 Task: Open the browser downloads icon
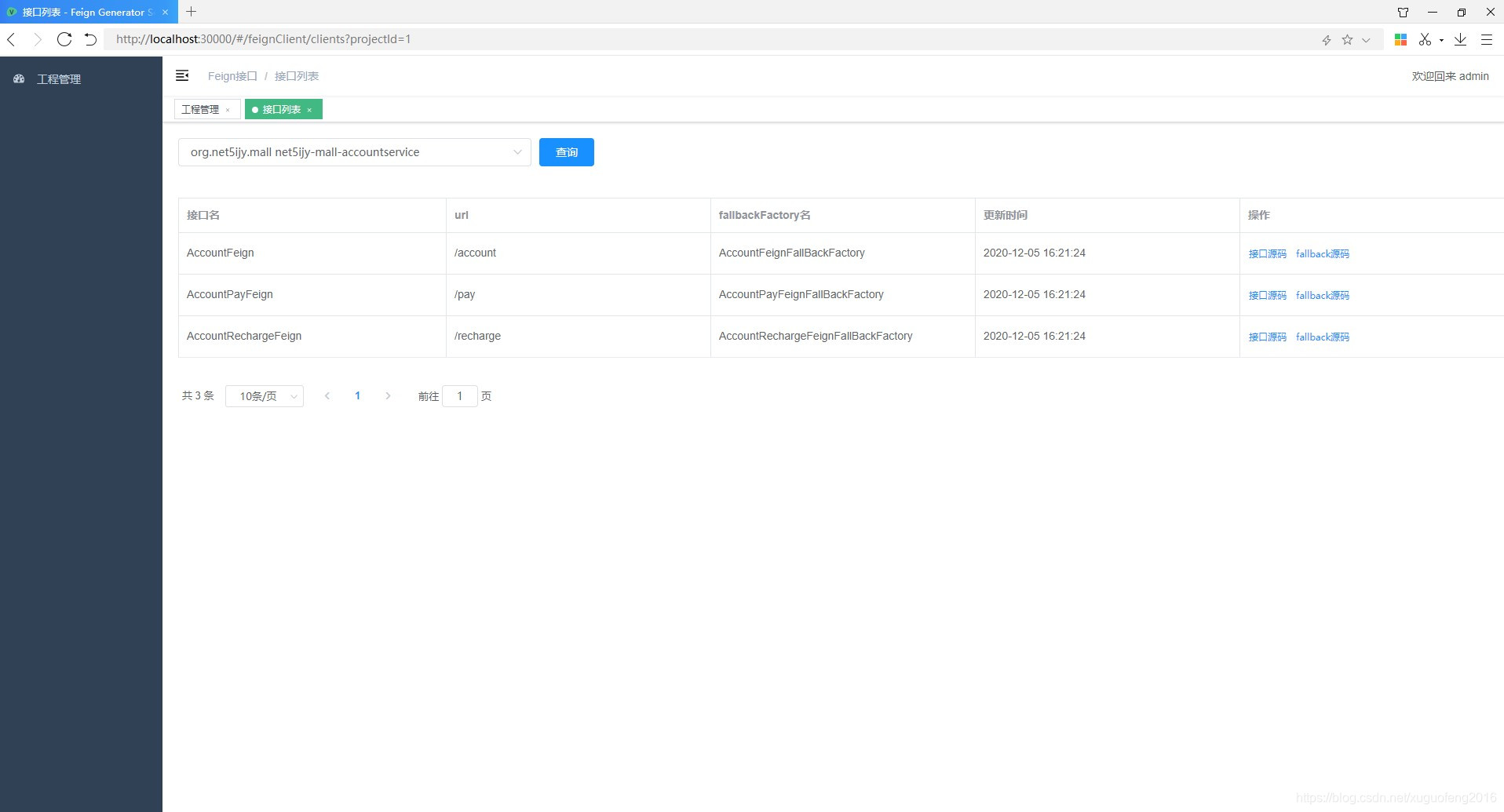(x=1460, y=39)
